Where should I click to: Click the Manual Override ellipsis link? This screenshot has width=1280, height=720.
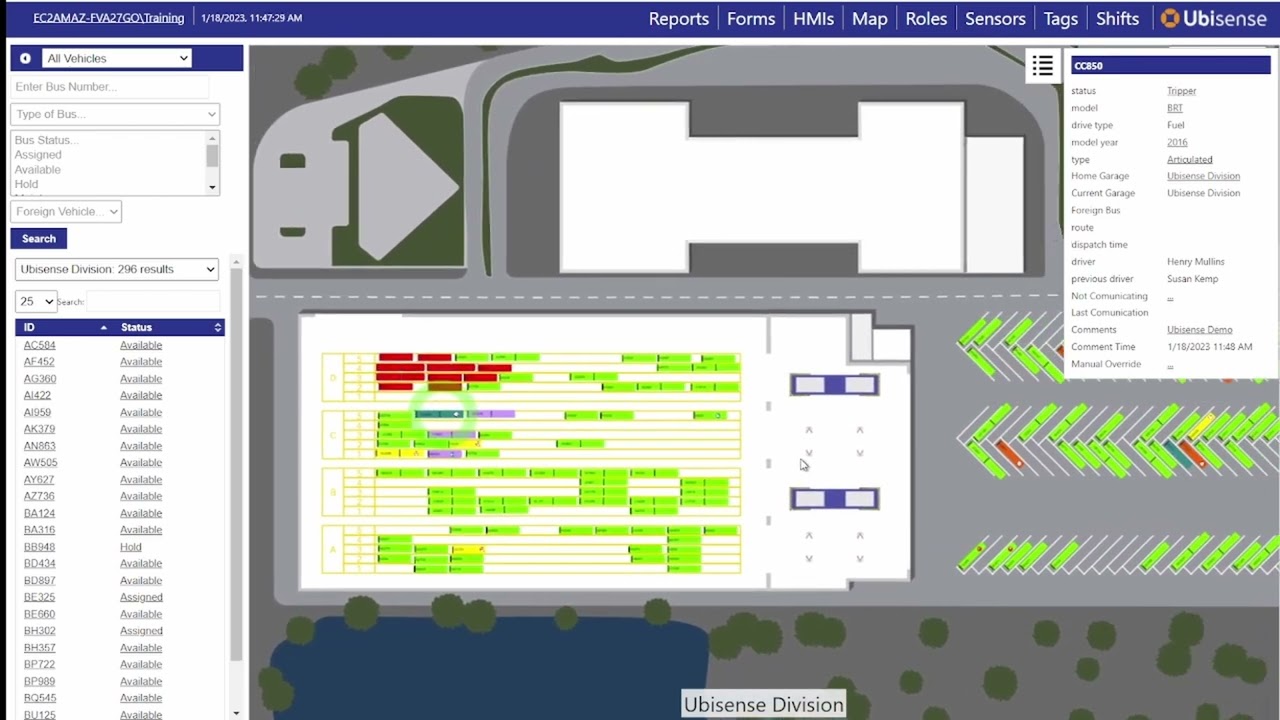pos(1170,364)
